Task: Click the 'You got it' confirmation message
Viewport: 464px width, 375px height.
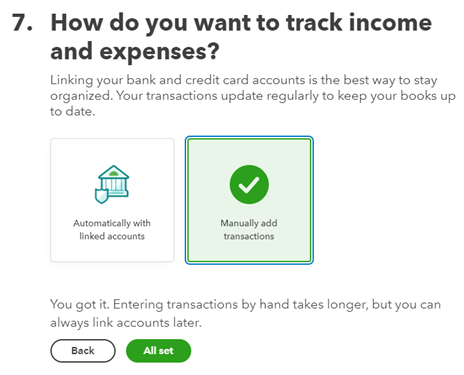Action: pyautogui.click(x=245, y=313)
